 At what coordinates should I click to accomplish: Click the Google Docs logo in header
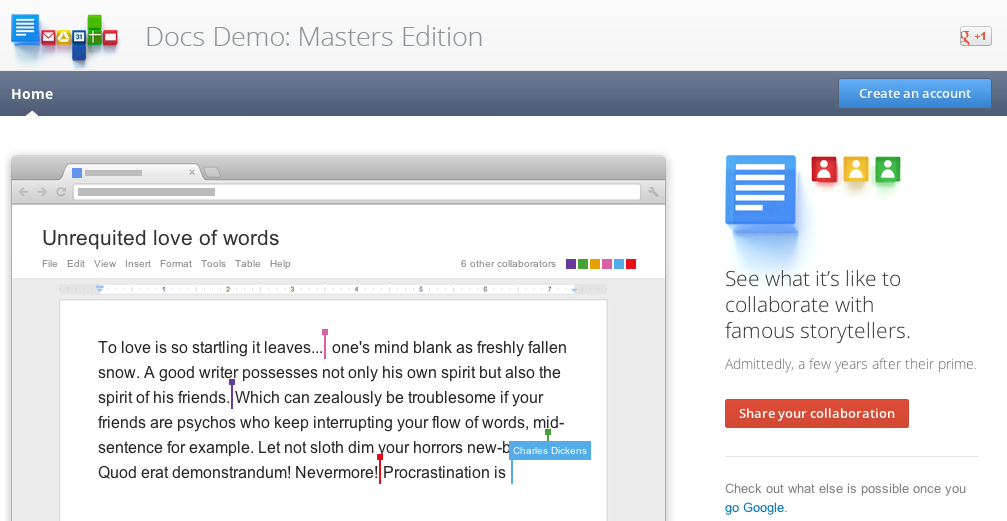tap(65, 37)
